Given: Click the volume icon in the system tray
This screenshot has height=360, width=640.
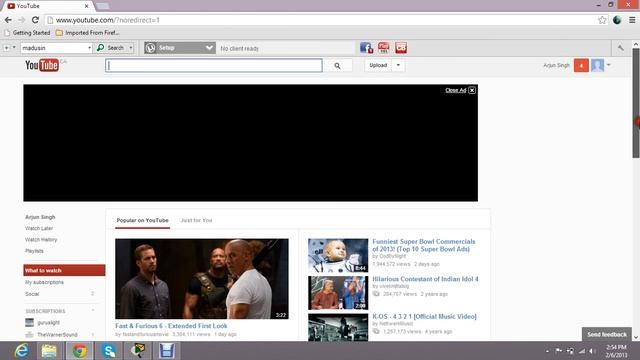Looking at the screenshot, I should point(592,351).
